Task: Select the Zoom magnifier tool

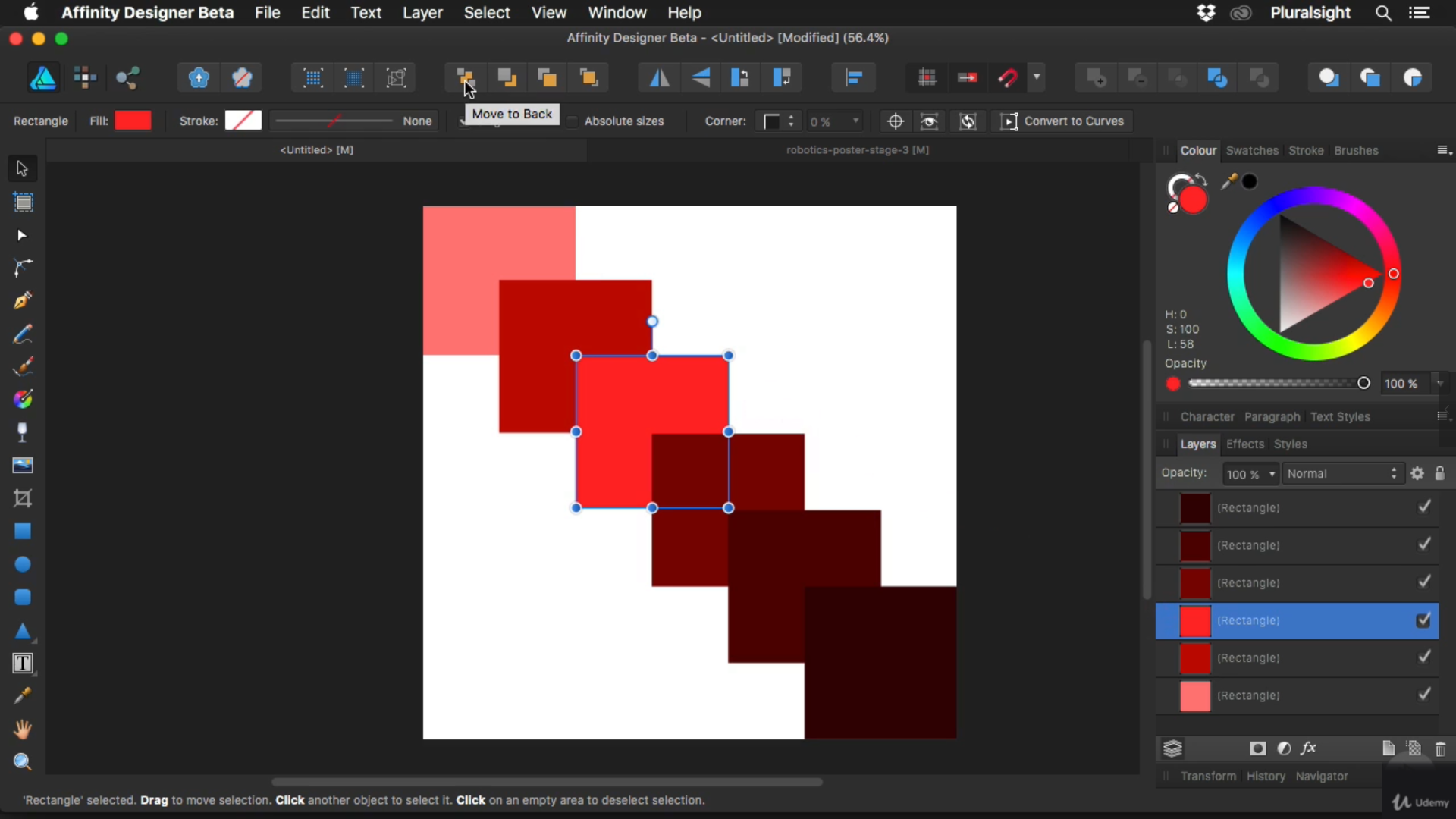Action: point(23,762)
